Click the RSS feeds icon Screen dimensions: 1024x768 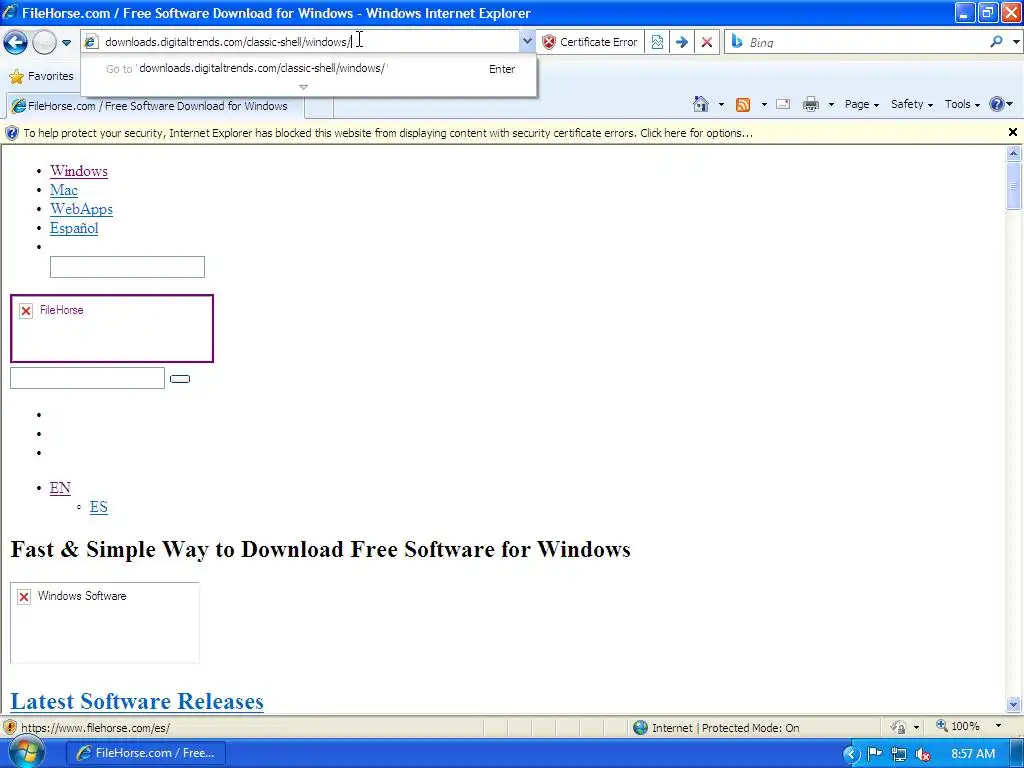[743, 104]
